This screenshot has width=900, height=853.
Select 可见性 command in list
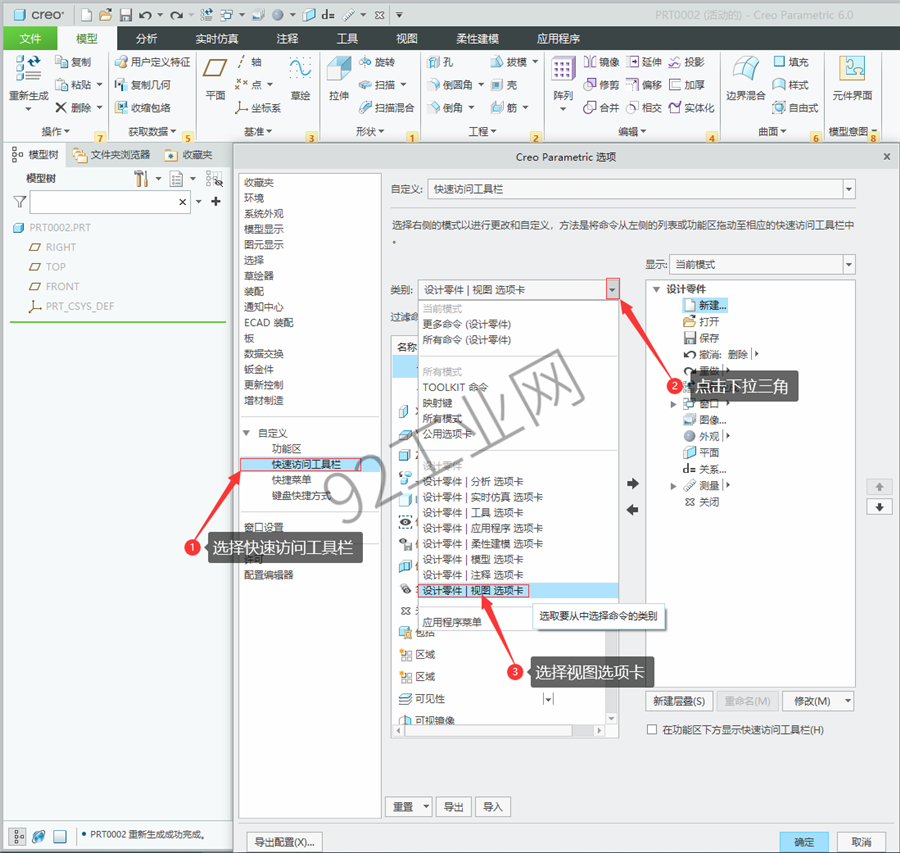tap(430, 699)
